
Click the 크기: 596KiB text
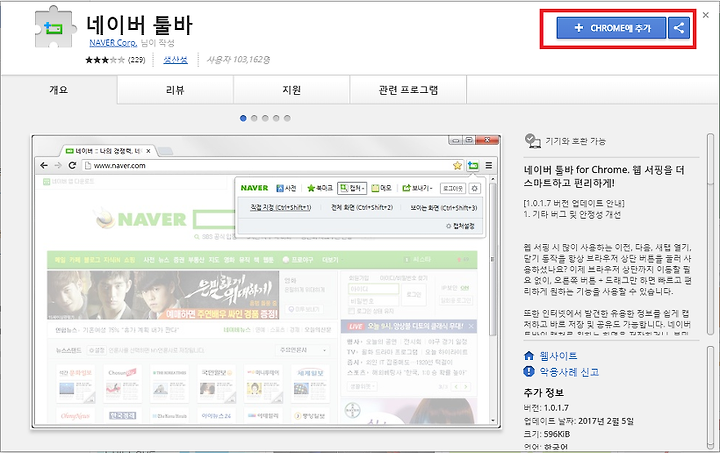click(547, 434)
